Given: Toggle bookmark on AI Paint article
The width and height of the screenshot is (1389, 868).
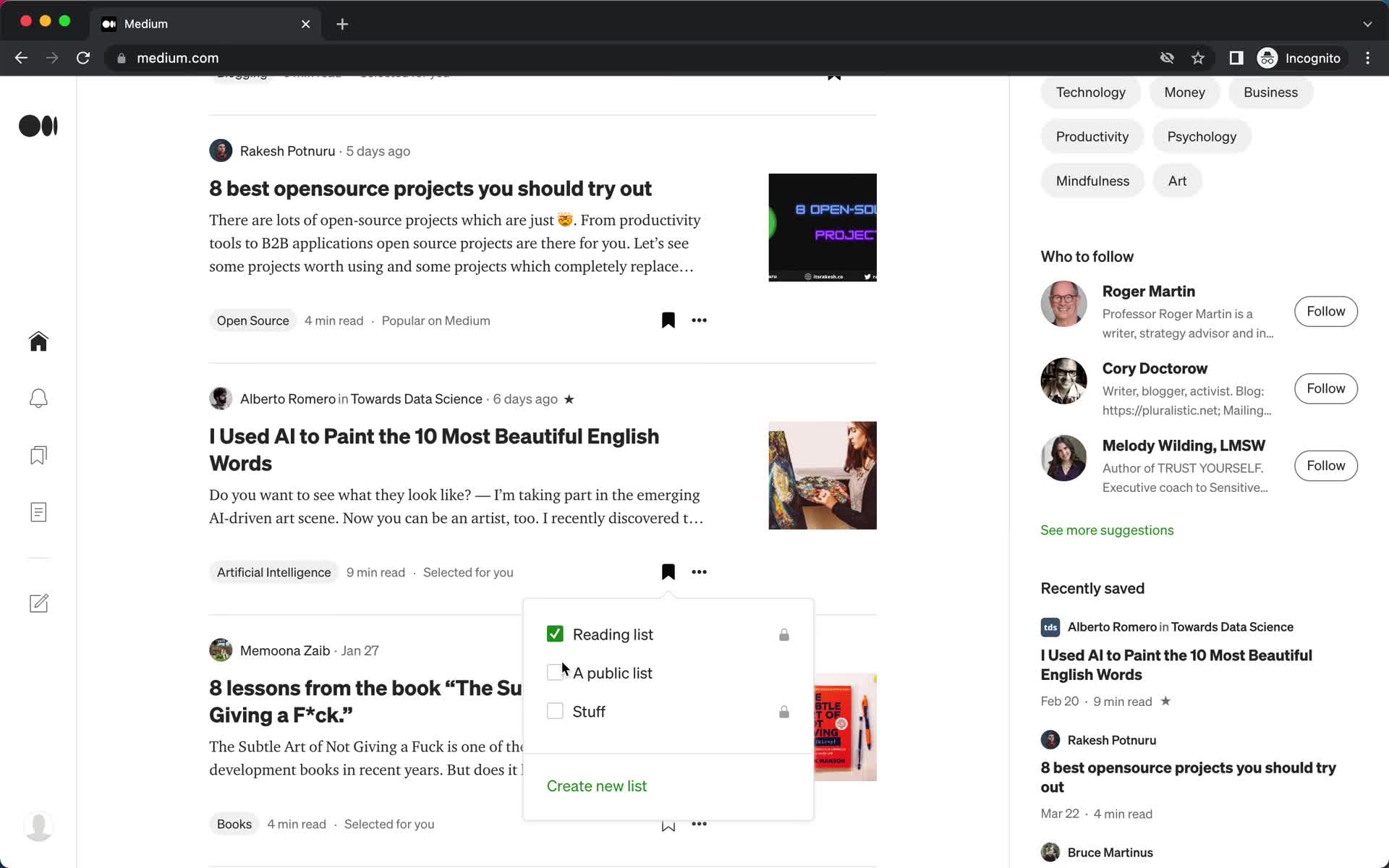Looking at the screenshot, I should tap(668, 572).
